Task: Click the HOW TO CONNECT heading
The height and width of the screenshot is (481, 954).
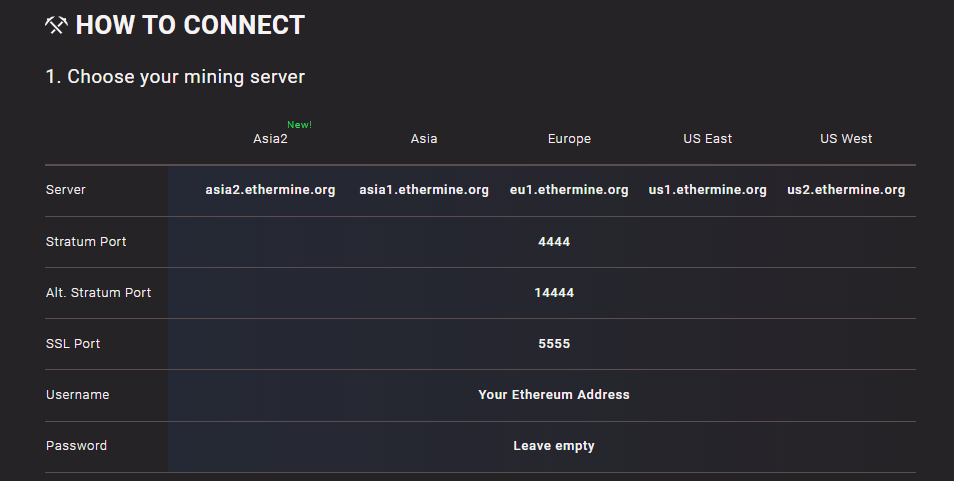Action: [x=190, y=26]
